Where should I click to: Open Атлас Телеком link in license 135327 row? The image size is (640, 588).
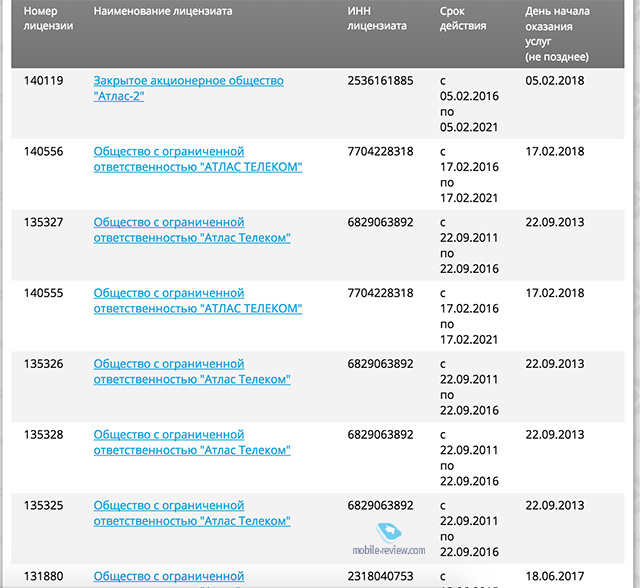tap(192, 230)
